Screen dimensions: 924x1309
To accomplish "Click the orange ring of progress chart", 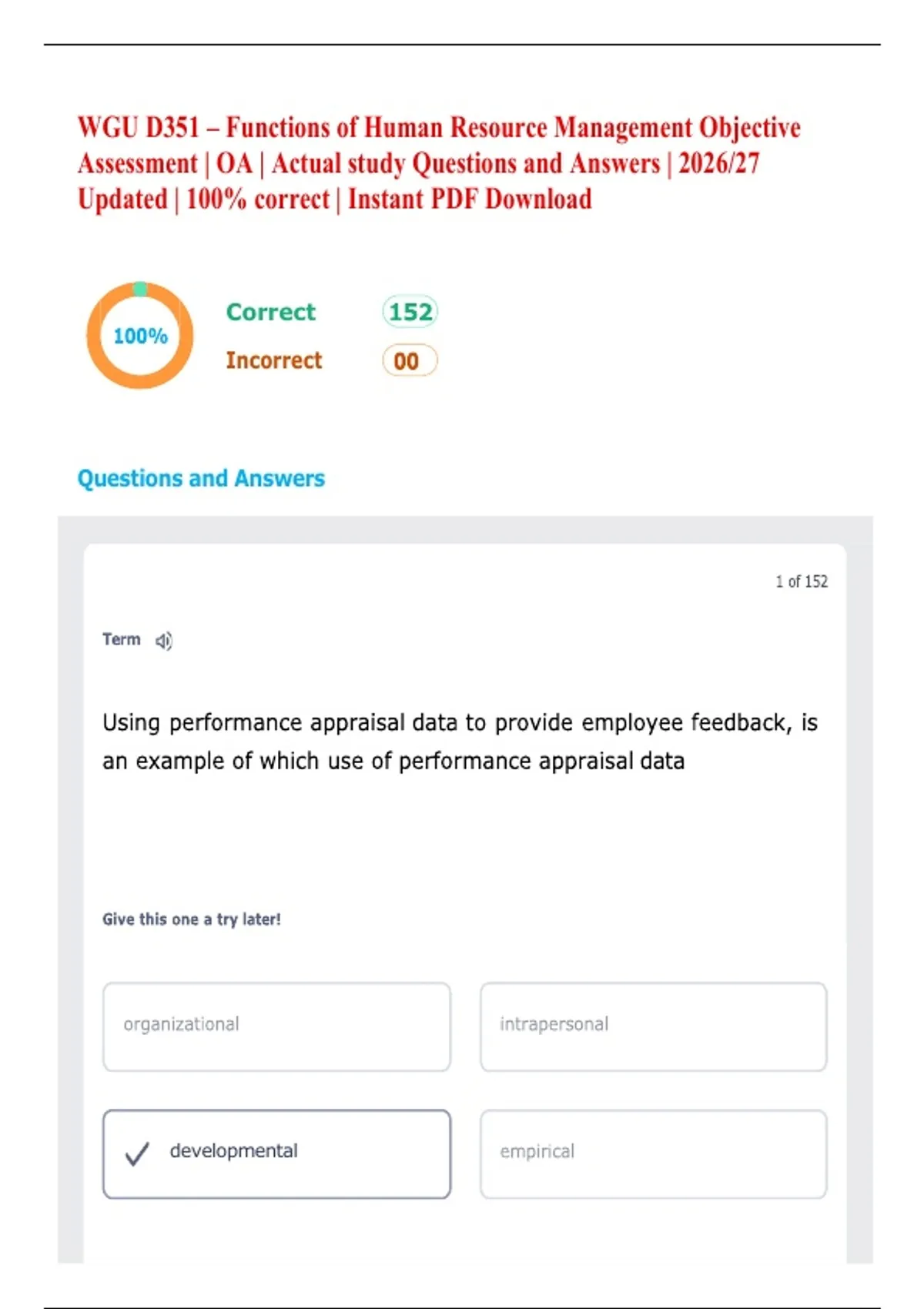I will tap(95, 336).
